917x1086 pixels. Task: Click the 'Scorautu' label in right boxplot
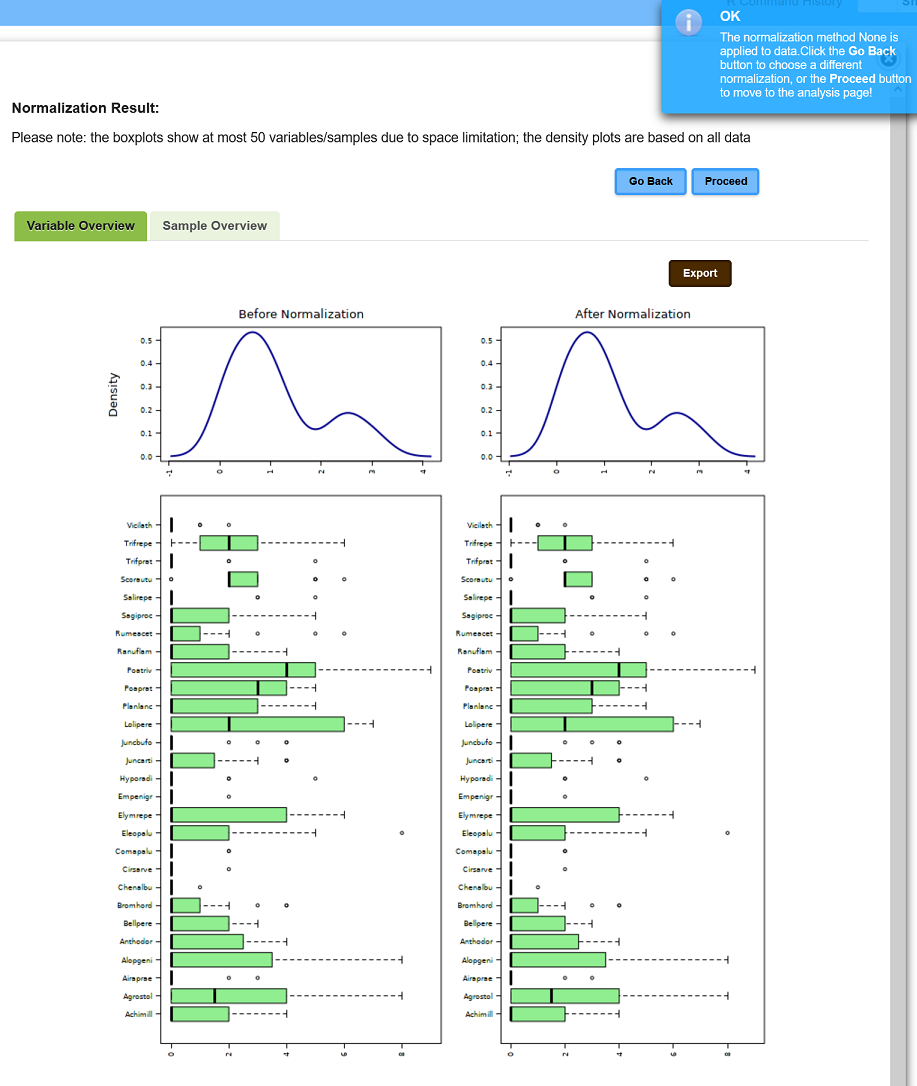(x=477, y=579)
